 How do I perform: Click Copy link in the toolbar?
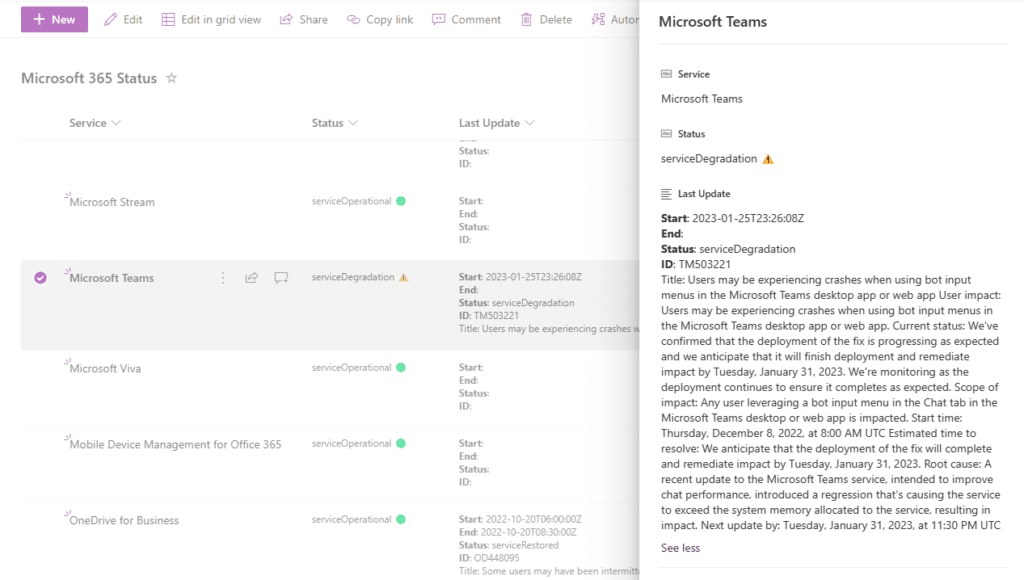click(x=379, y=19)
